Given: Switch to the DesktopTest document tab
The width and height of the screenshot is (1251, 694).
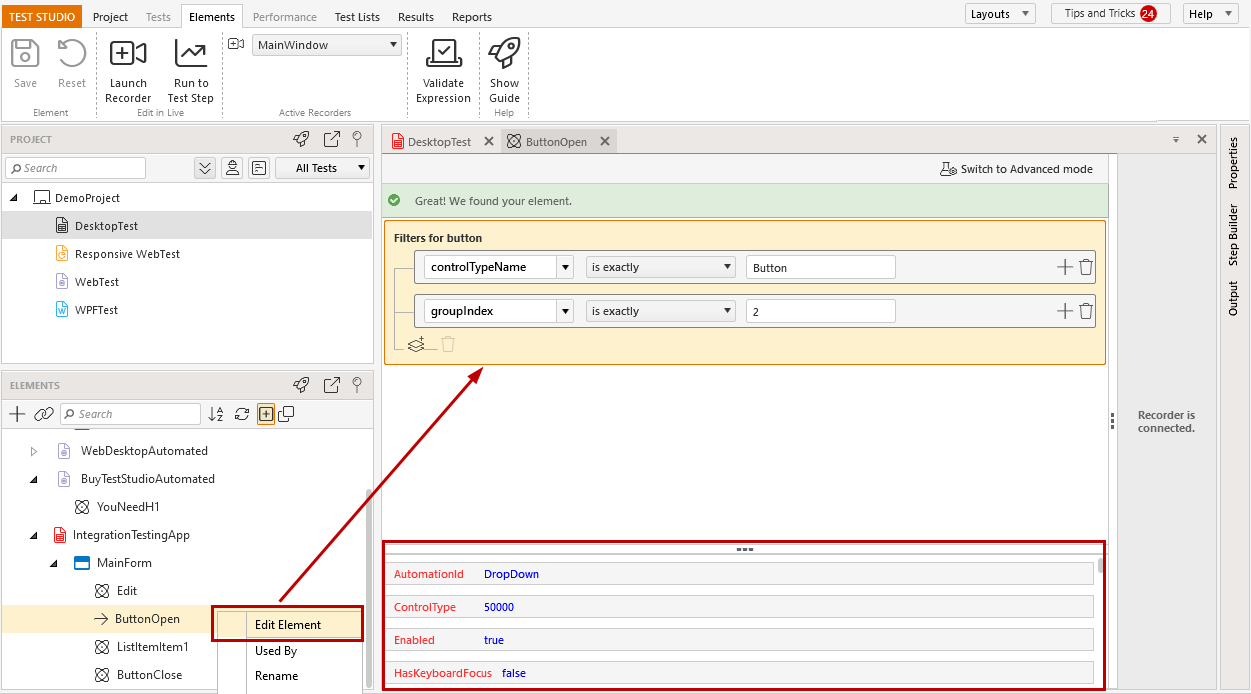Looking at the screenshot, I should click(x=439, y=142).
